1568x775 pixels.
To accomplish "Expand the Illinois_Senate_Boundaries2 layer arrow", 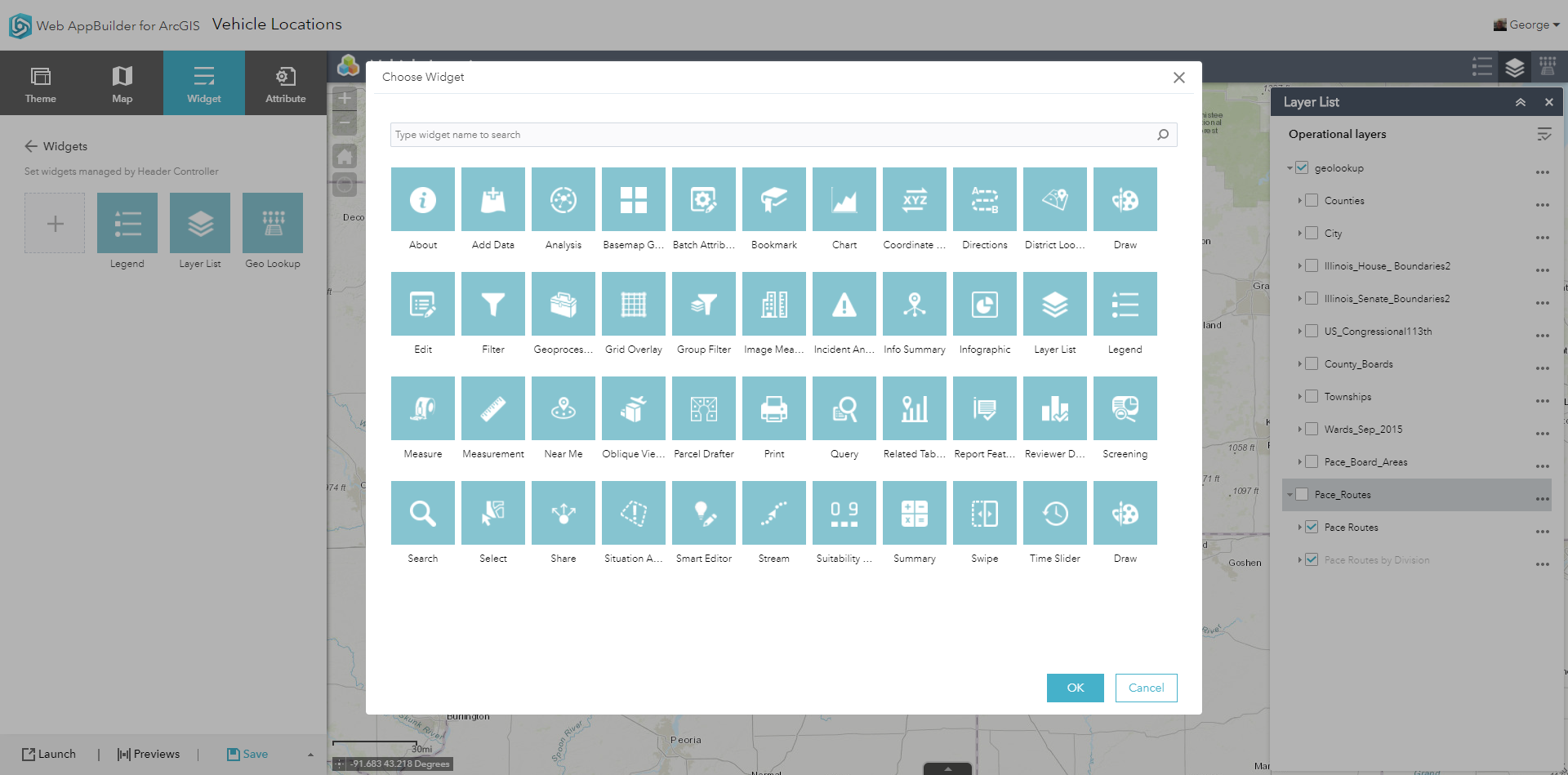I will [1299, 298].
